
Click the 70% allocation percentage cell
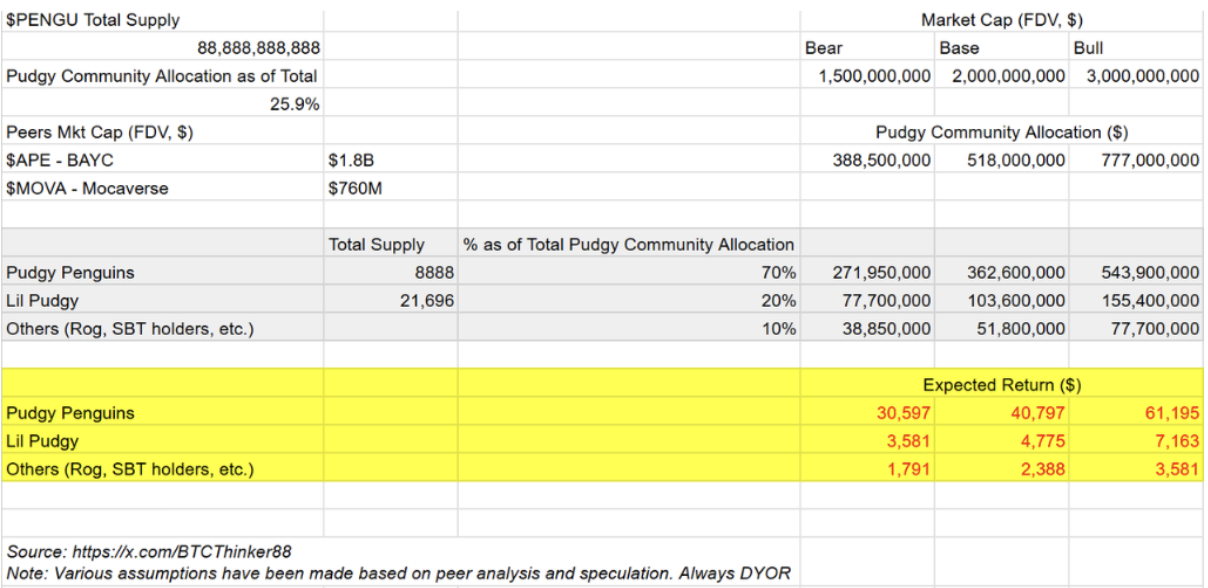click(780, 272)
